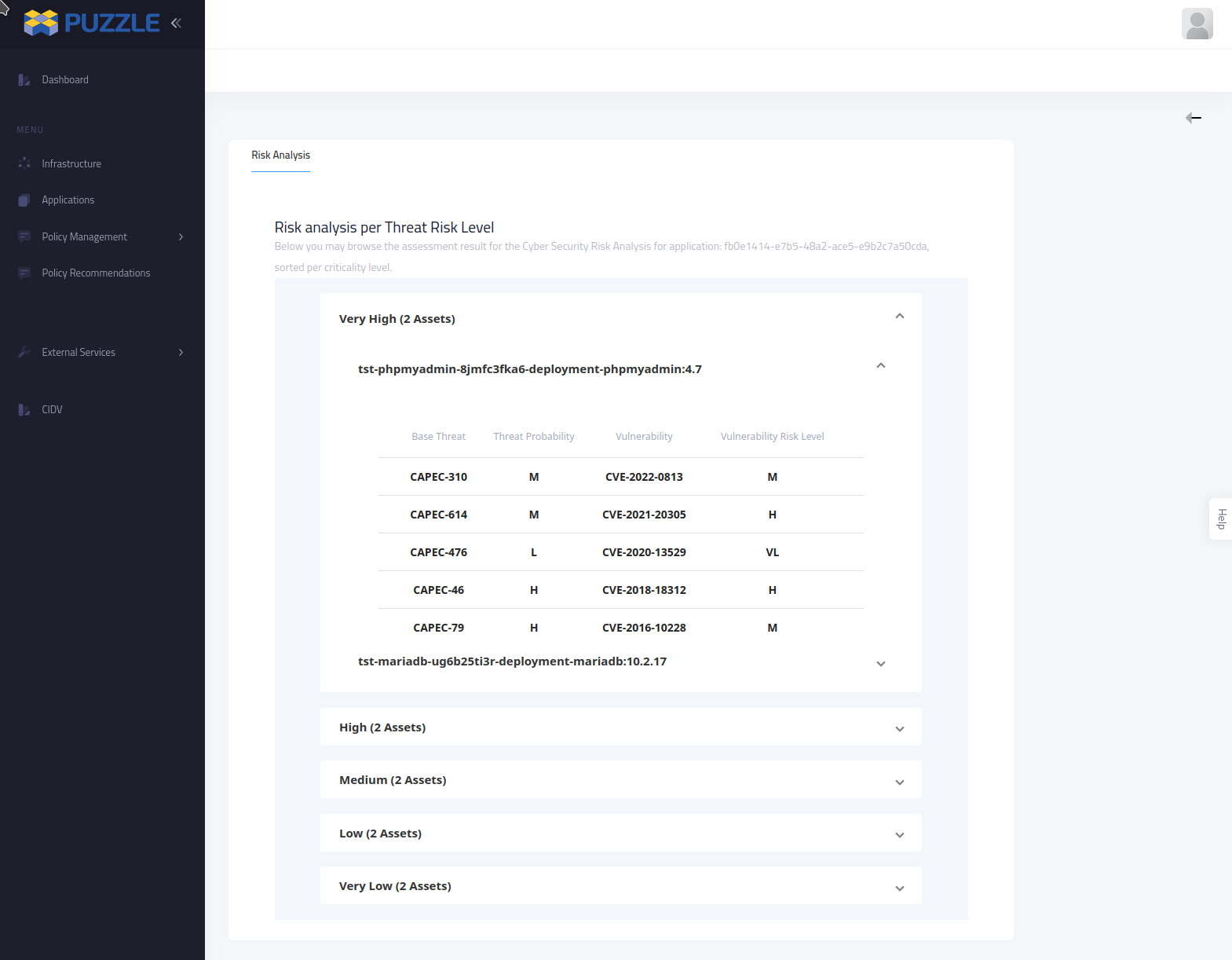Image resolution: width=1232 pixels, height=960 pixels.
Task: Open the Dashboard menu item
Action: (65, 80)
